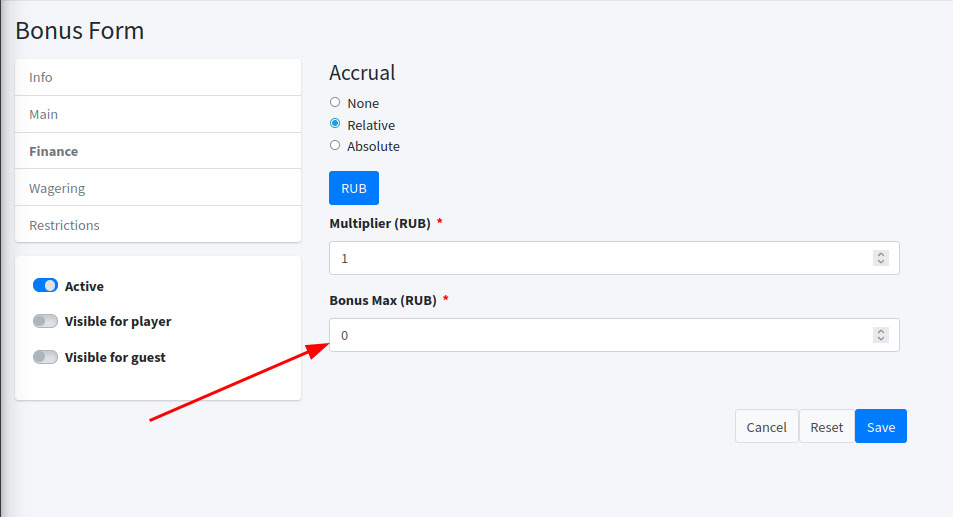Click the RUB currency button
Screen dimensions: 953x517
(354, 188)
